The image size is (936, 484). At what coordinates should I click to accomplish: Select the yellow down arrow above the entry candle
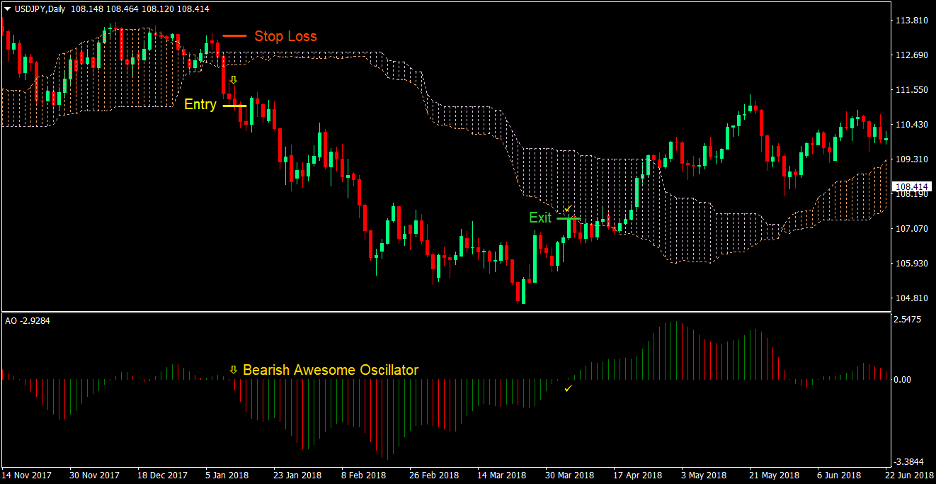coord(233,79)
